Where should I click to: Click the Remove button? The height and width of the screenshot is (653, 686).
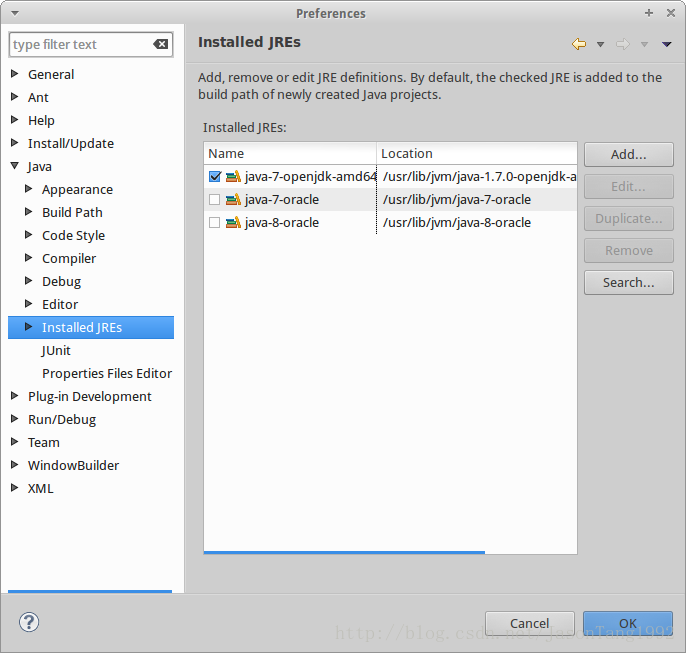(629, 251)
